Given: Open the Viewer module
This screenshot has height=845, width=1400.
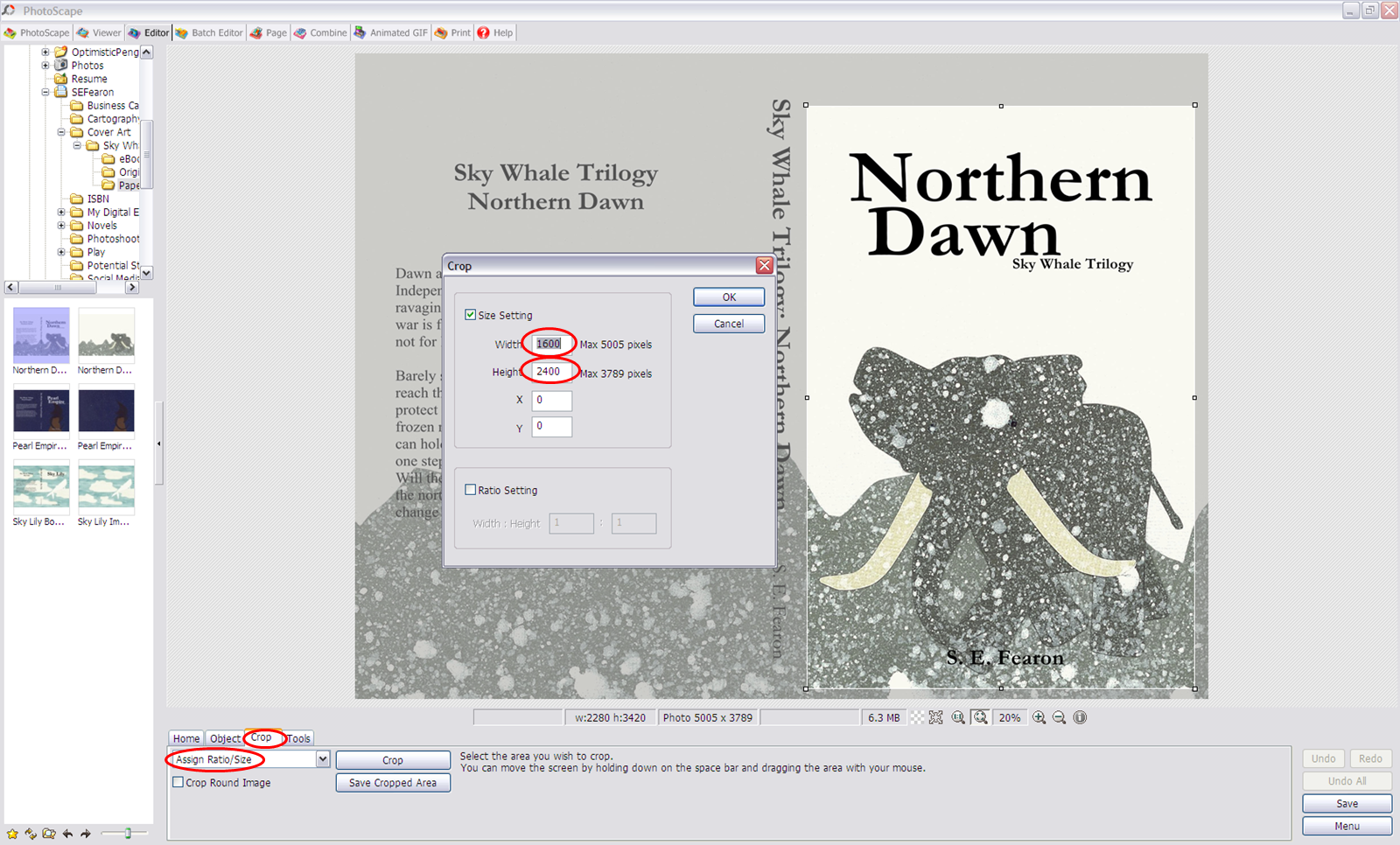Looking at the screenshot, I should tap(98, 32).
